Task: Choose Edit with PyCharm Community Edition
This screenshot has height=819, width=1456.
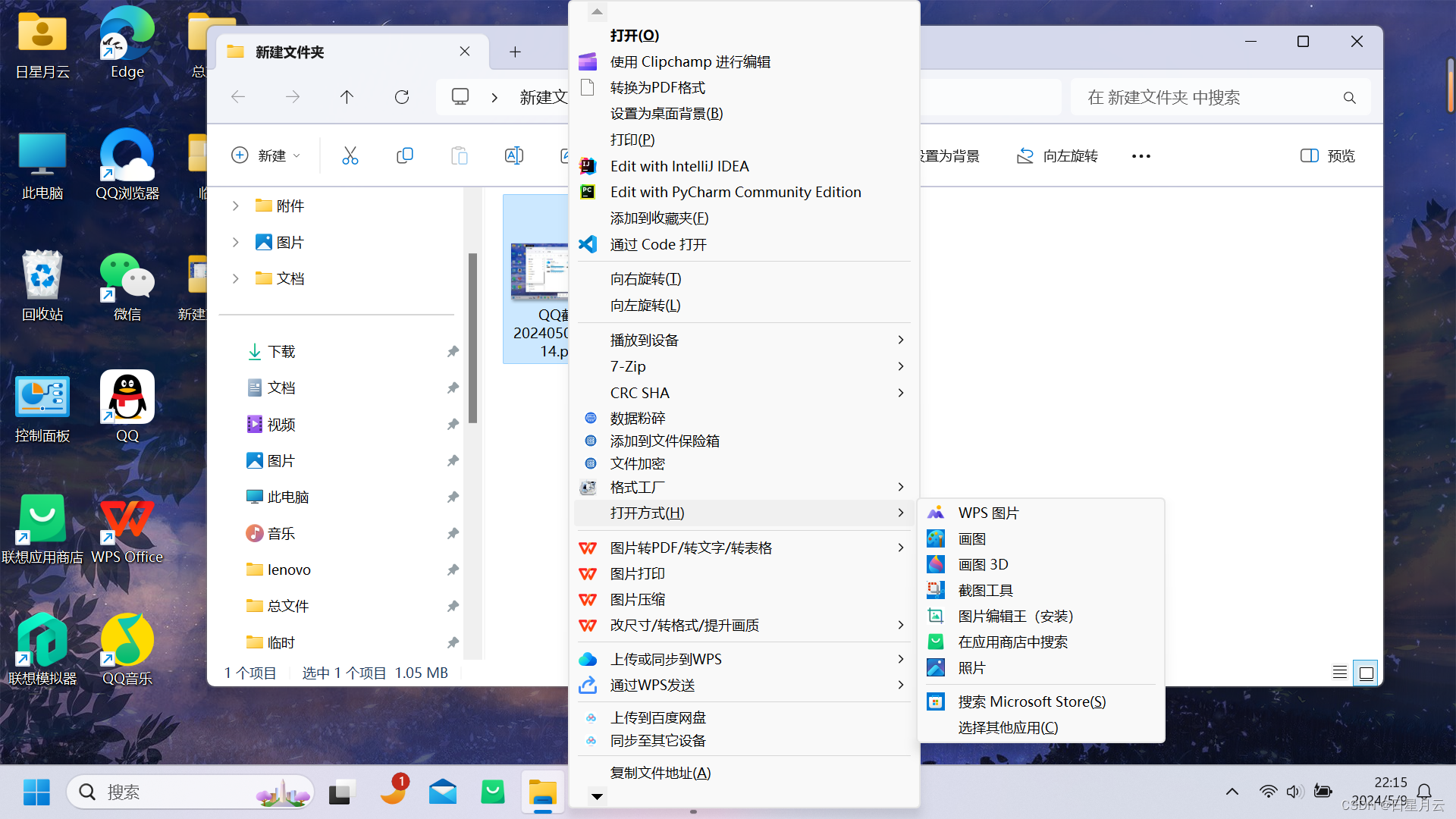Action: tap(744, 192)
